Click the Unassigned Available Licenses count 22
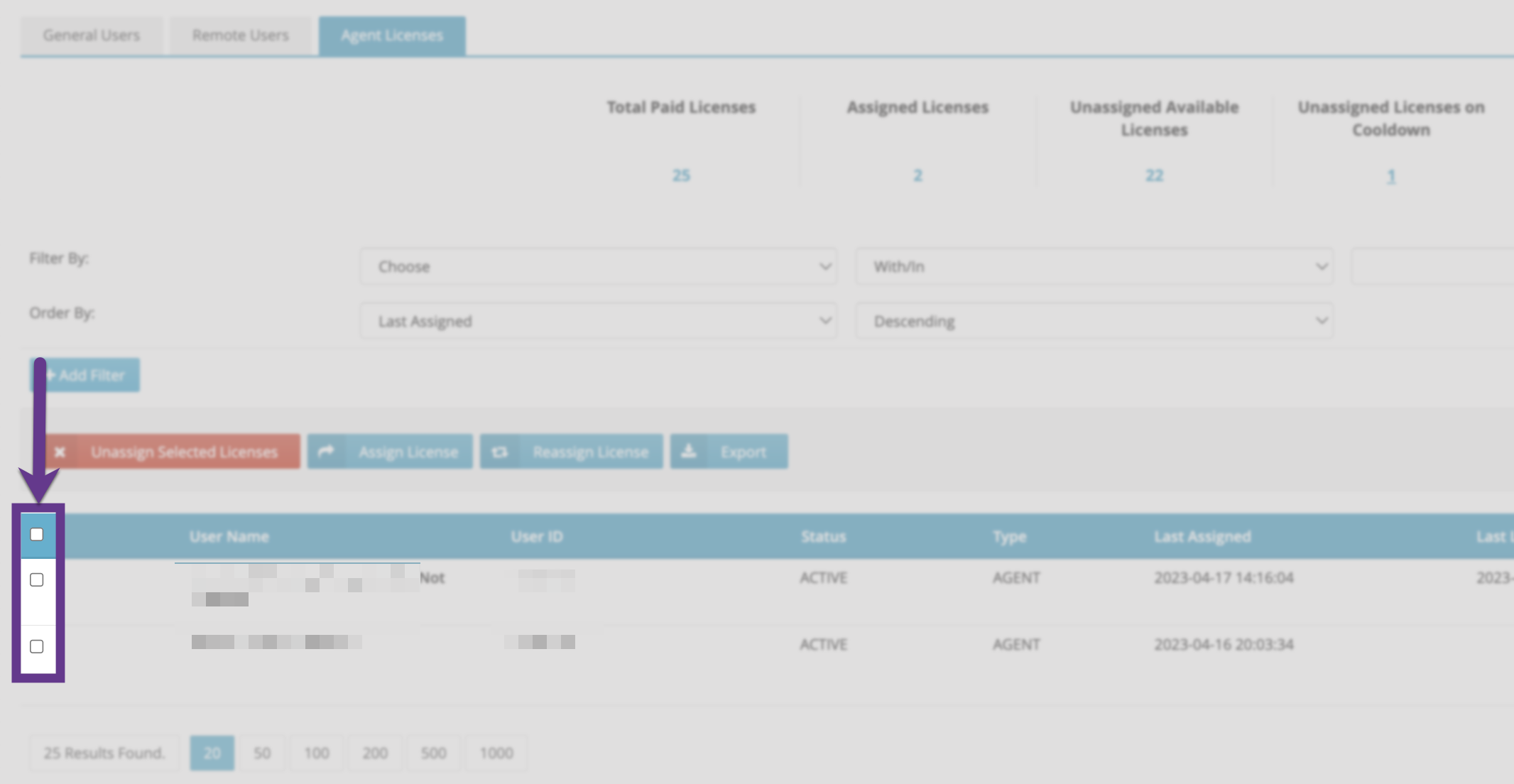The width and height of the screenshot is (1514, 784). coord(1154,175)
